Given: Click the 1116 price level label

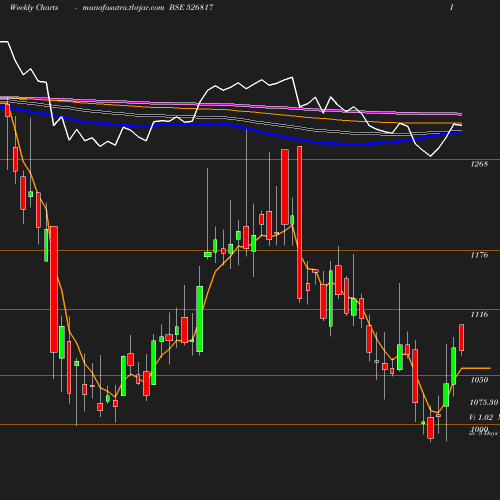Looking at the screenshot, I should (x=479, y=314).
